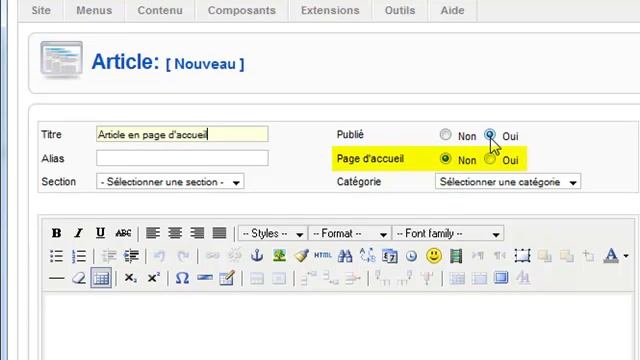Toggle italic formatting in the editor
Image resolution: width=640 pixels, height=360 pixels.
[78, 233]
